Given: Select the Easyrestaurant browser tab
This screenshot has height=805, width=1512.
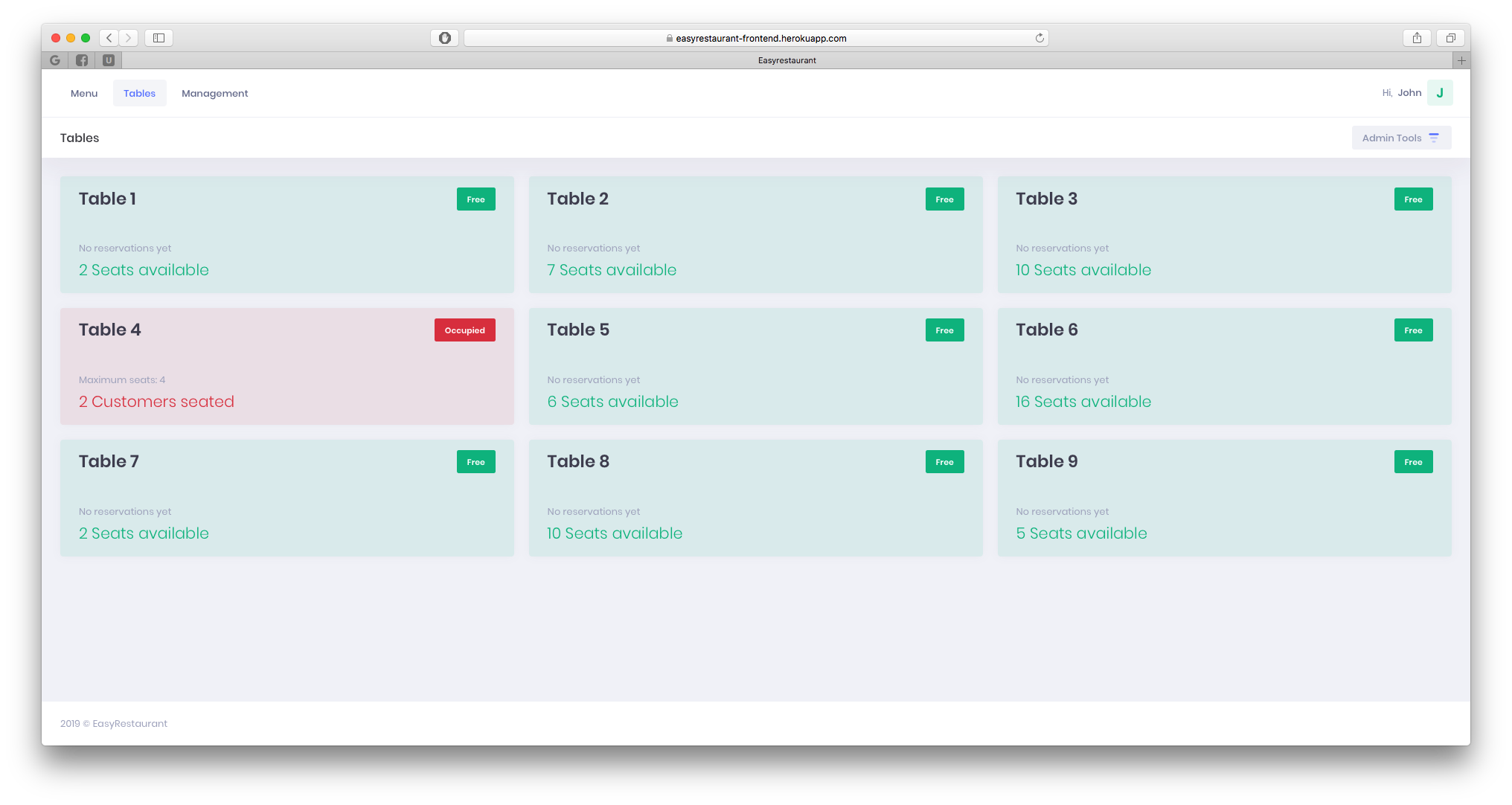Looking at the screenshot, I should (787, 60).
